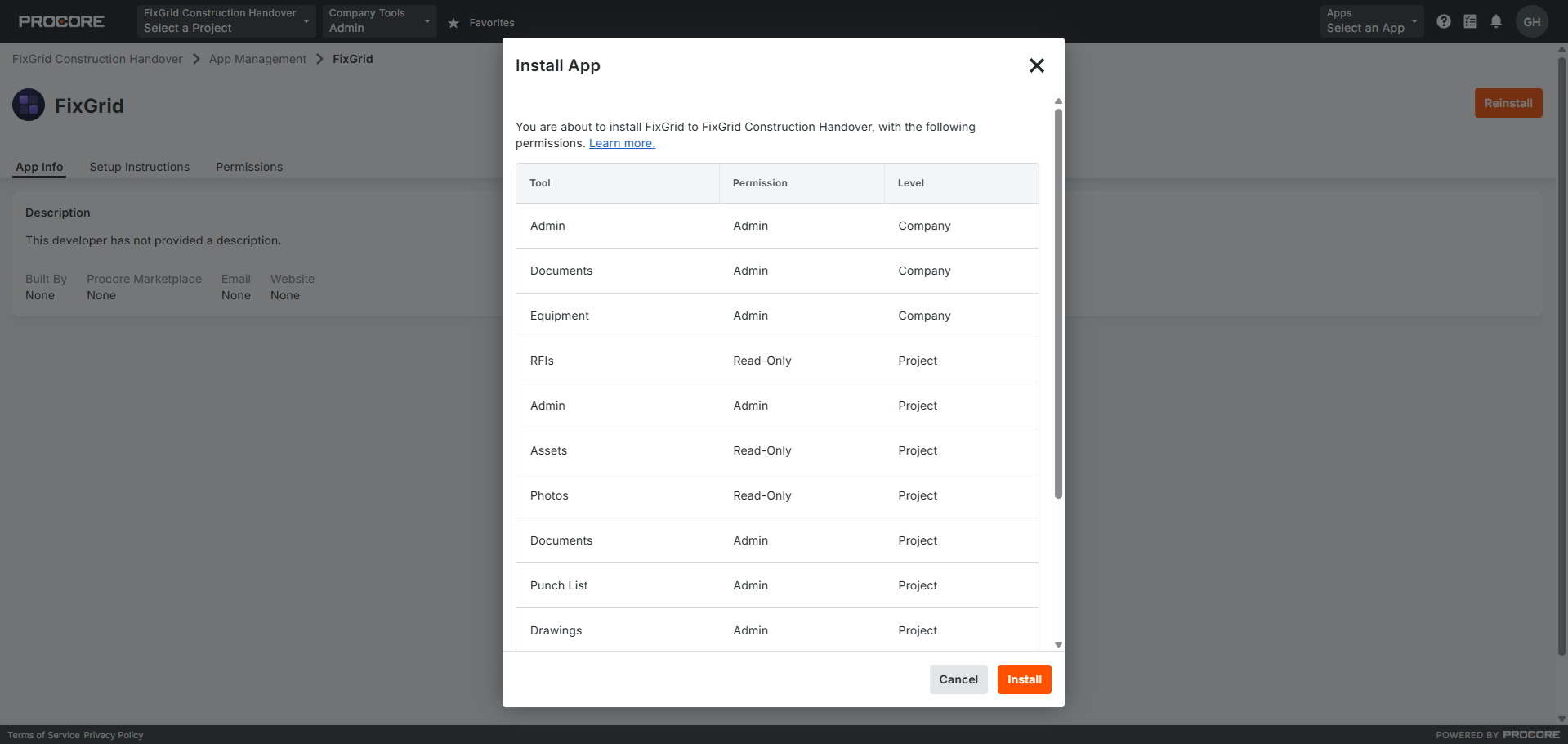Screen dimensions: 1568x744
Task: Open Terms of Service link
Action: (43, 735)
